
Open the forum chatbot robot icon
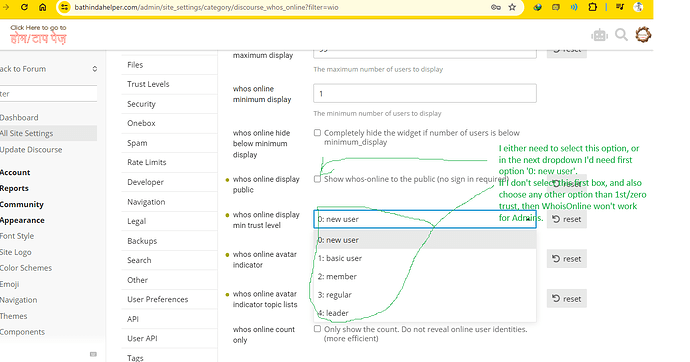(599, 35)
